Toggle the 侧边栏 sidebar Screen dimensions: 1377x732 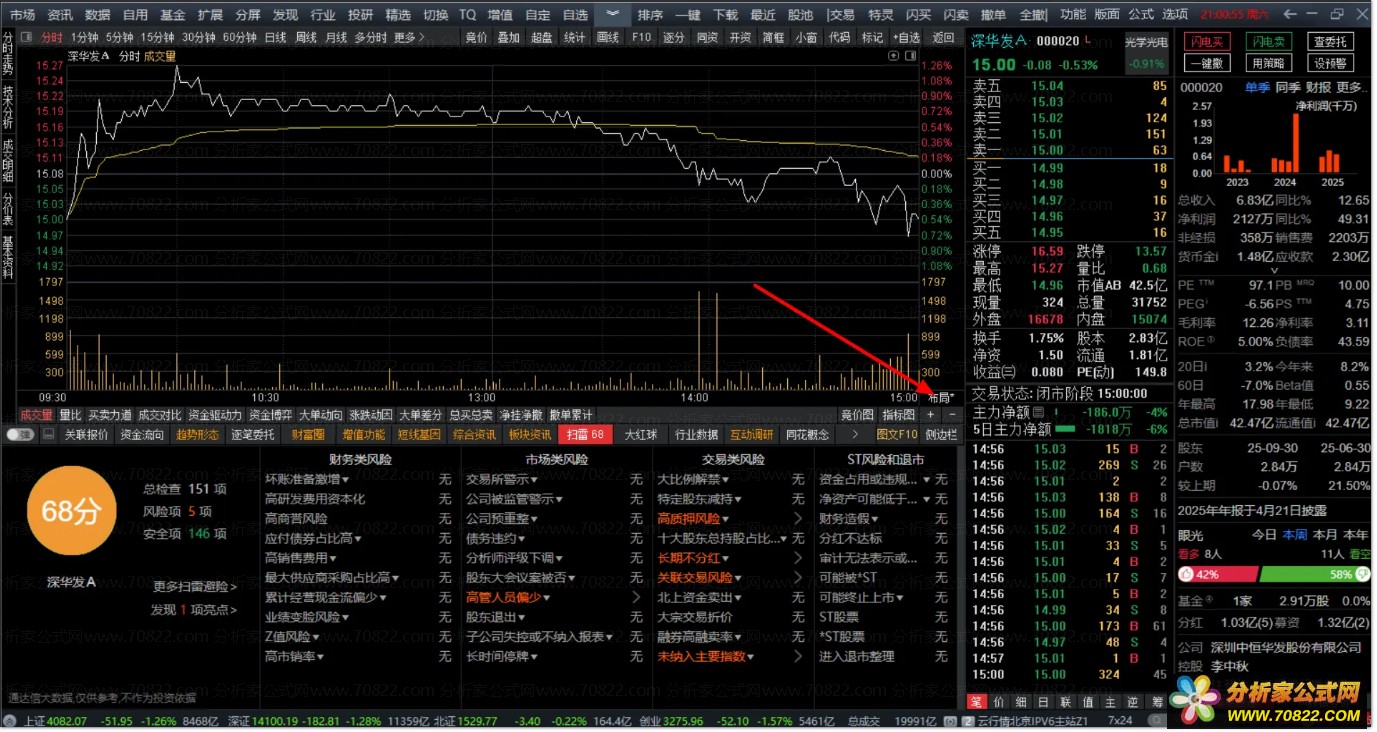tap(941, 434)
